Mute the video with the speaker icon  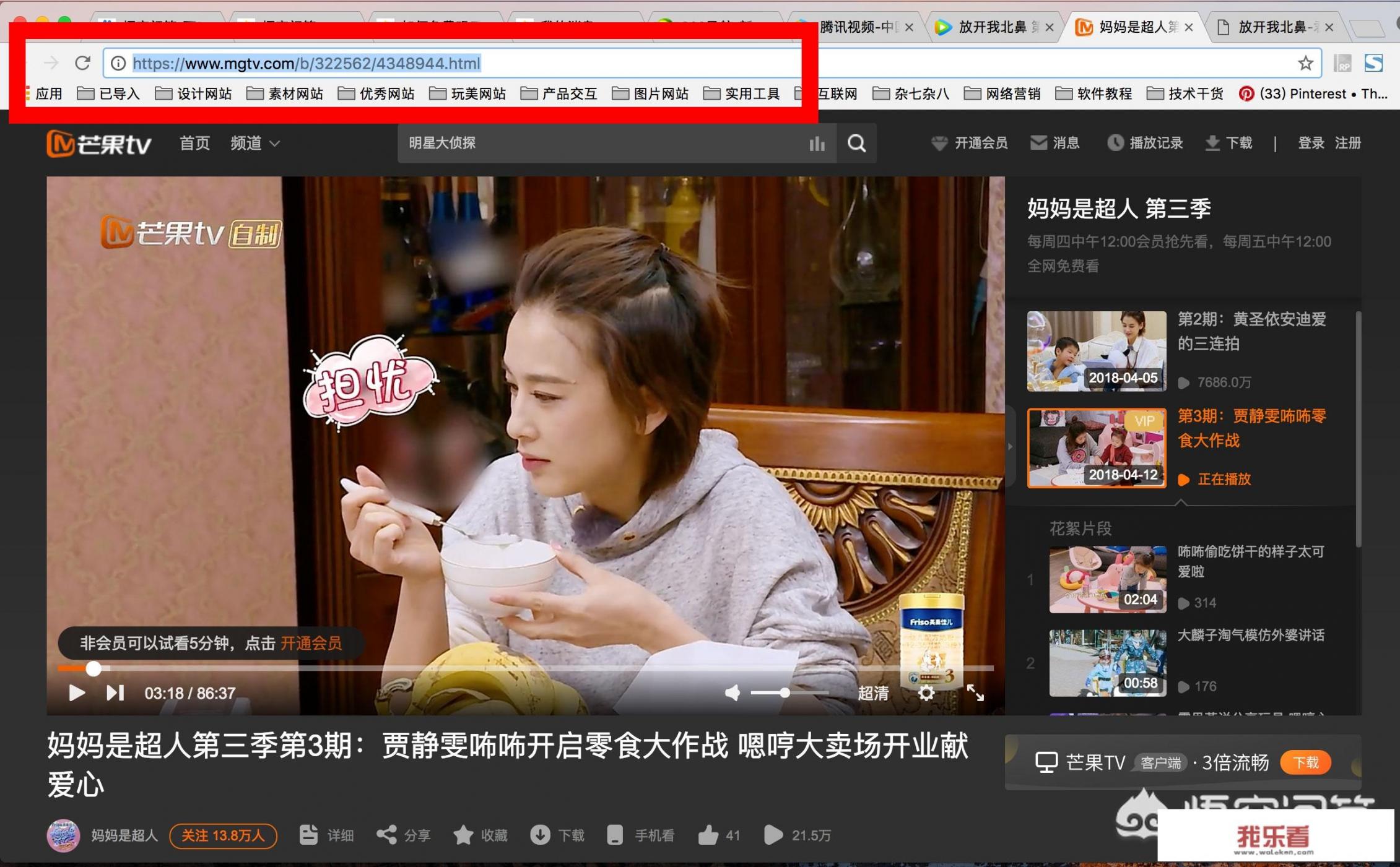(733, 692)
